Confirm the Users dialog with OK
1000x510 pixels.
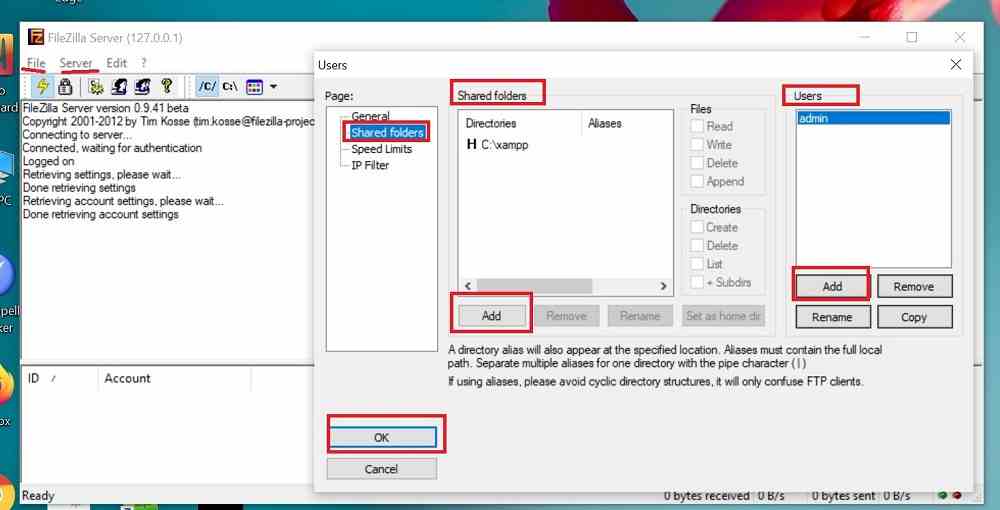point(381,437)
